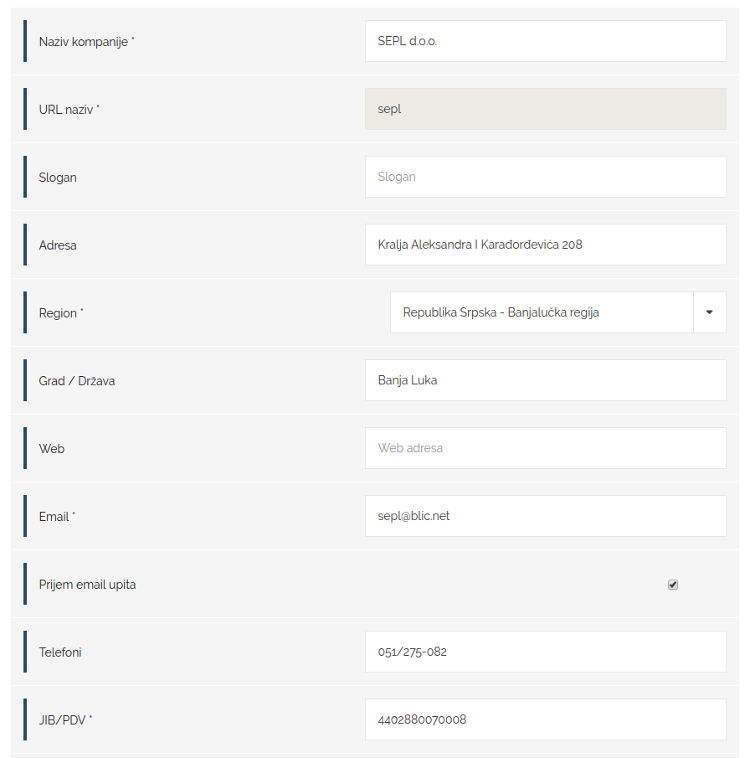
Task: Open the Region dropdown arrow
Action: (709, 312)
